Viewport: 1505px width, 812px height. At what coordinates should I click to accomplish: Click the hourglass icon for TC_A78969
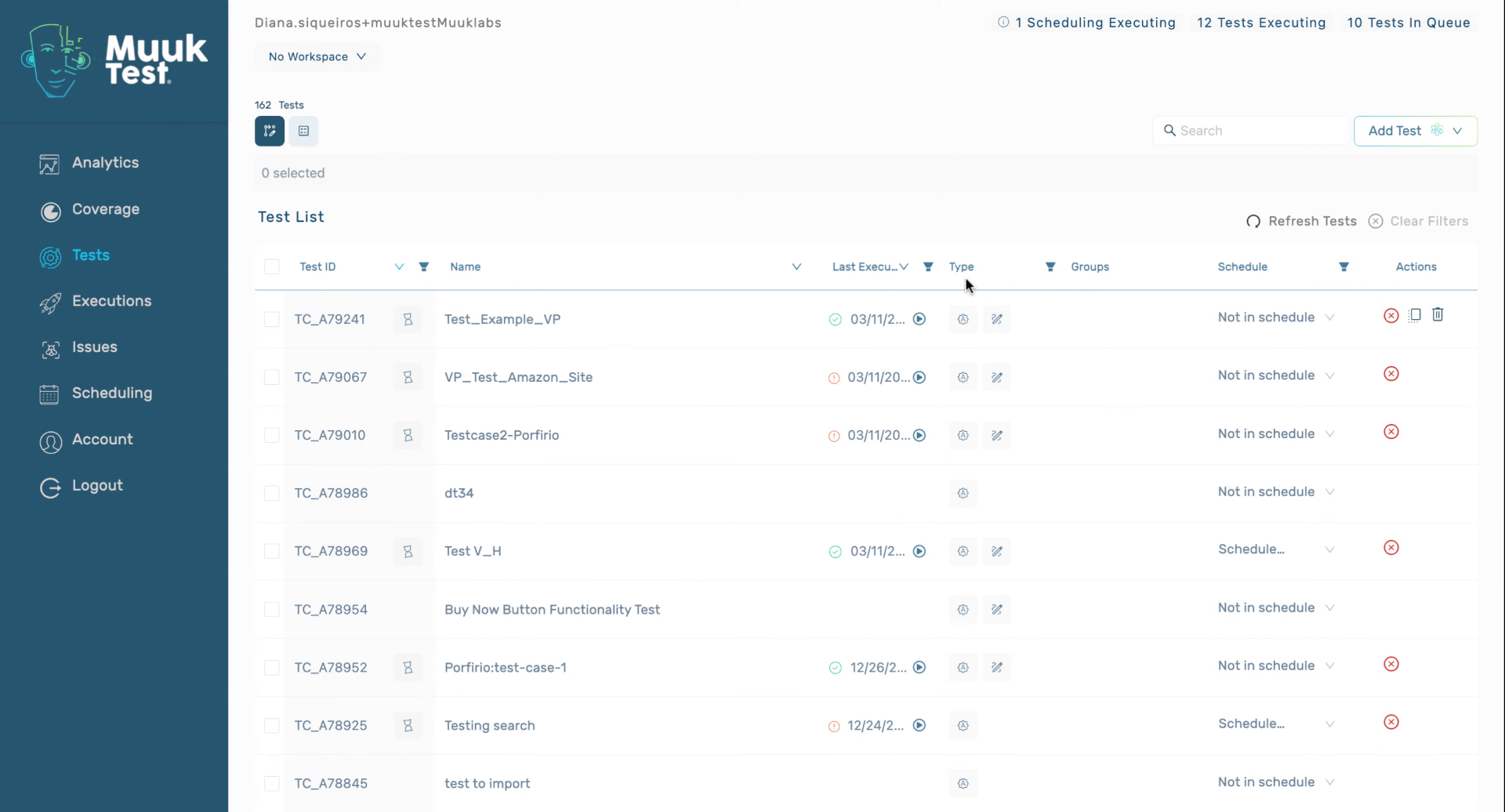coord(408,551)
